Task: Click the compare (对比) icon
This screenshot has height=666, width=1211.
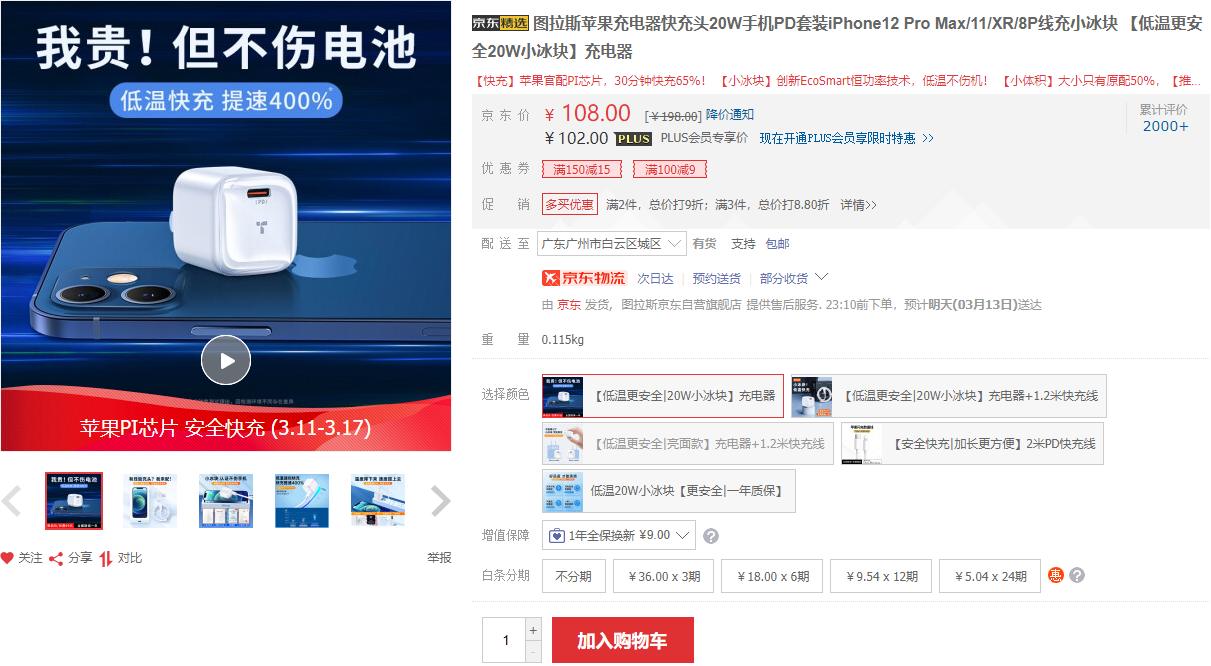Action: [x=105, y=558]
